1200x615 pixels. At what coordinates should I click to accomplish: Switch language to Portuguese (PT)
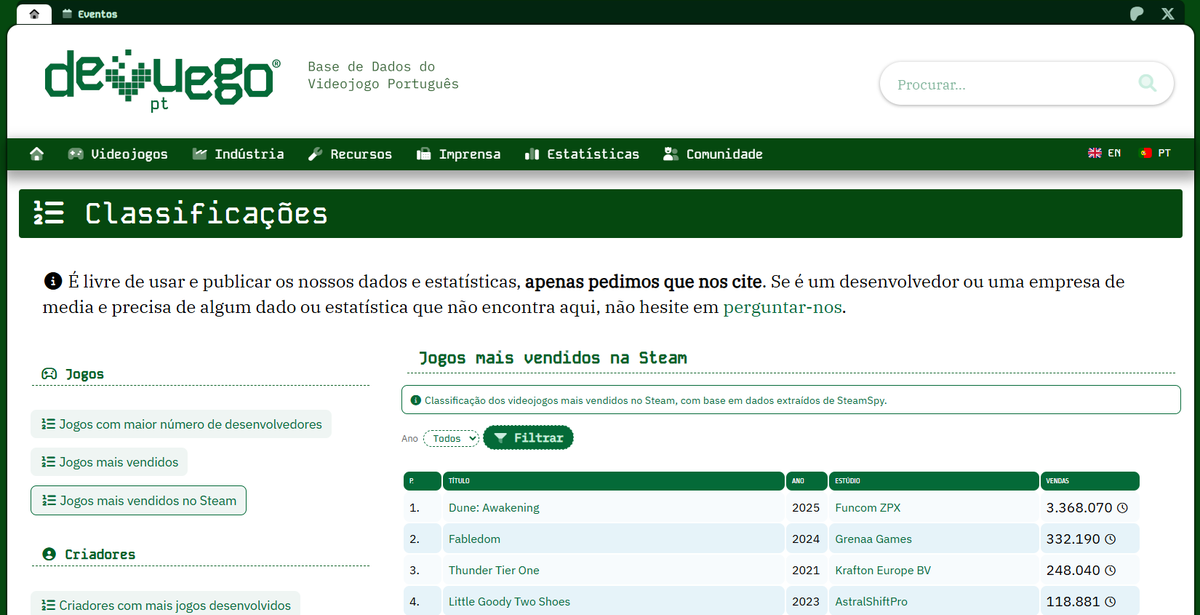(x=1155, y=153)
